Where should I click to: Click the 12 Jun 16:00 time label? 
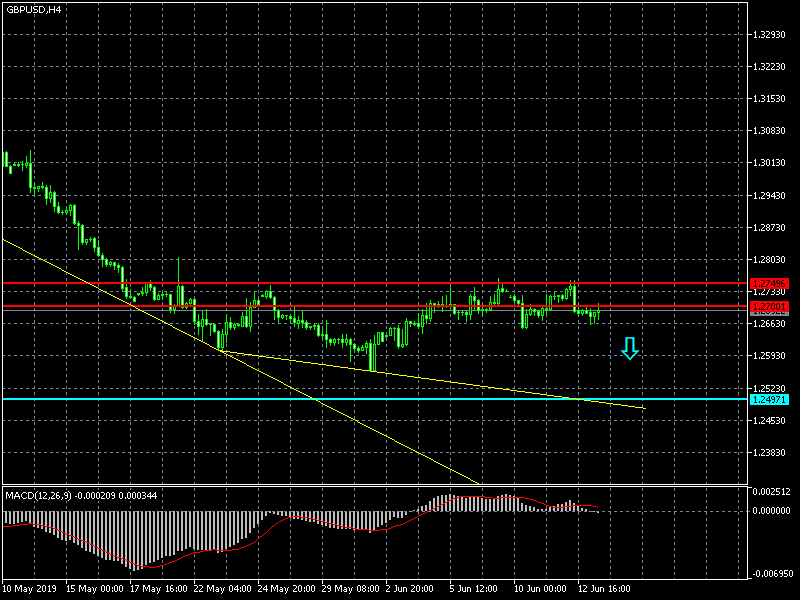(x=603, y=589)
